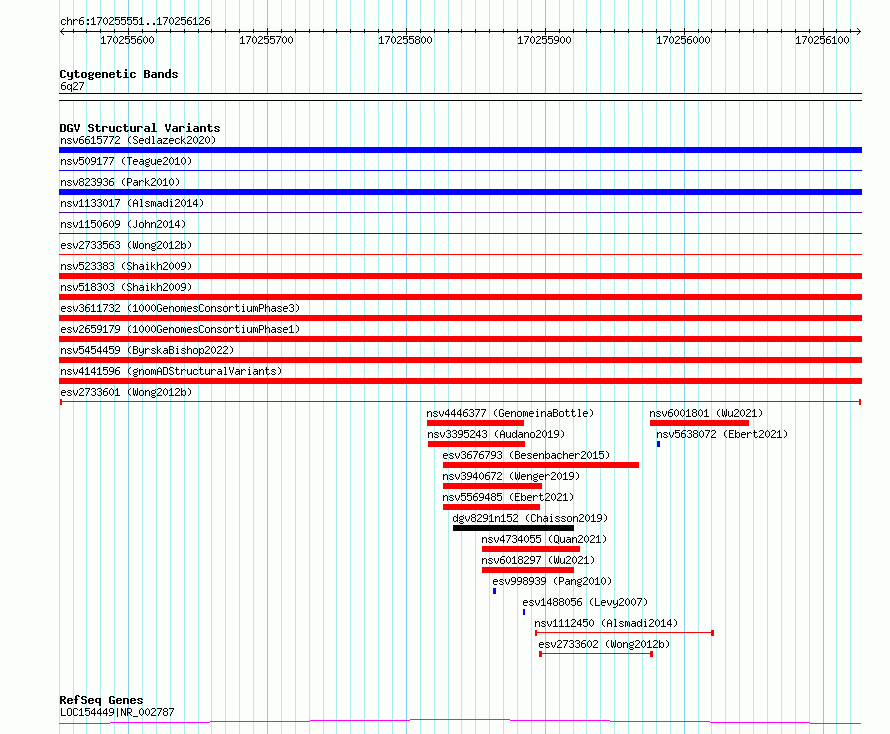Select the esv3676793 long red bar

[541, 465]
